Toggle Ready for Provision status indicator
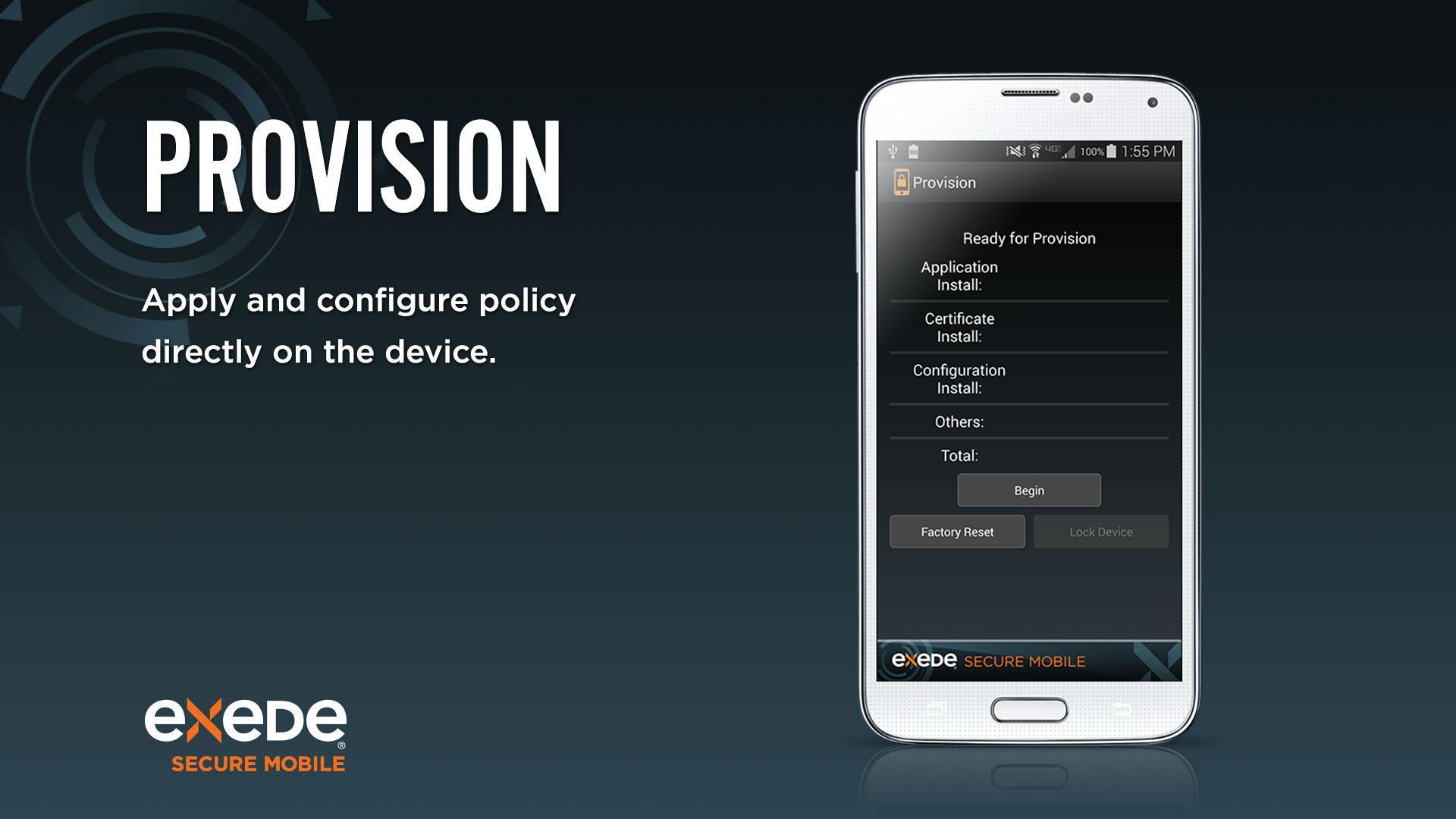1456x819 pixels. tap(1028, 238)
